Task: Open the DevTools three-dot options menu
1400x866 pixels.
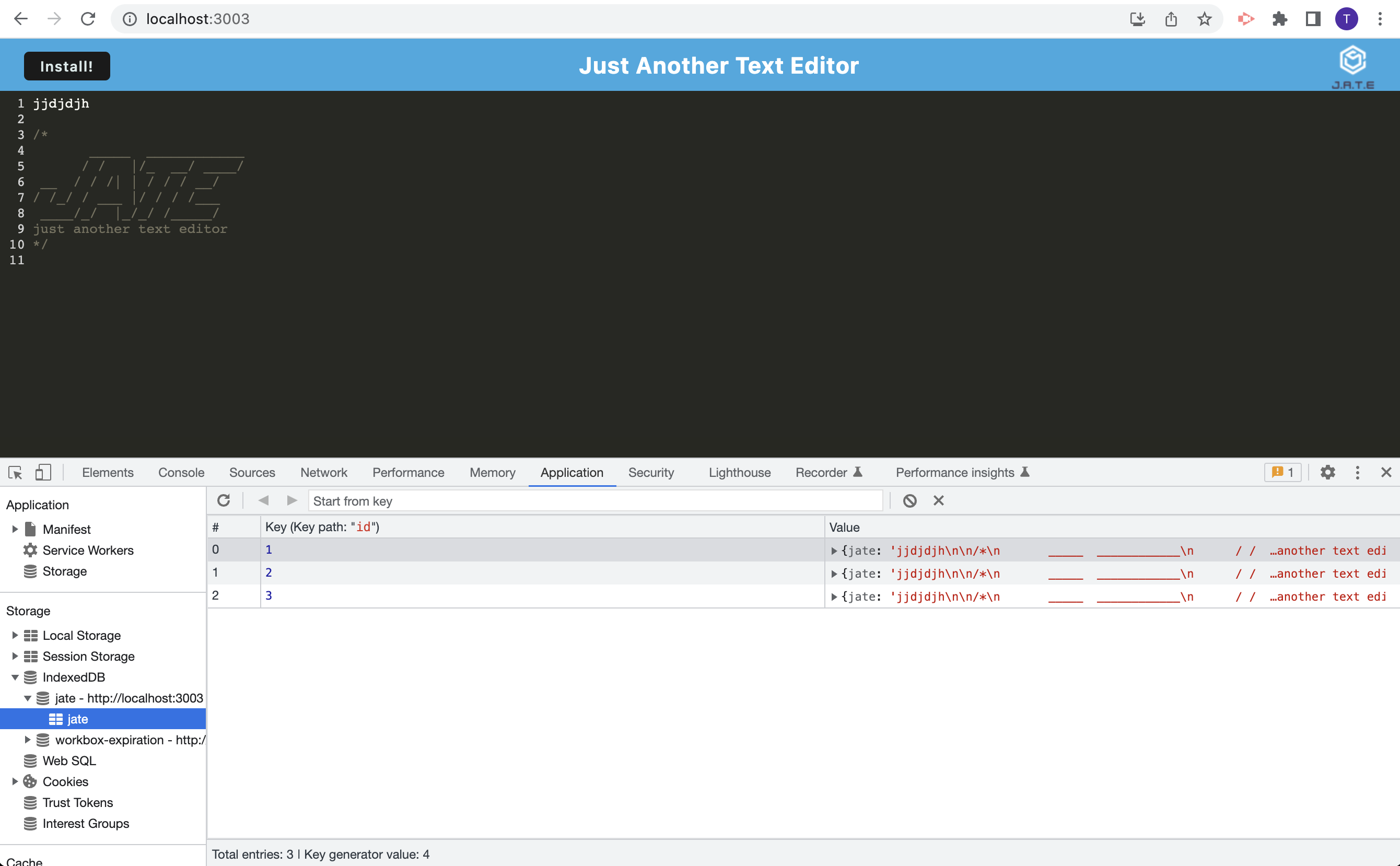Action: [x=1358, y=473]
